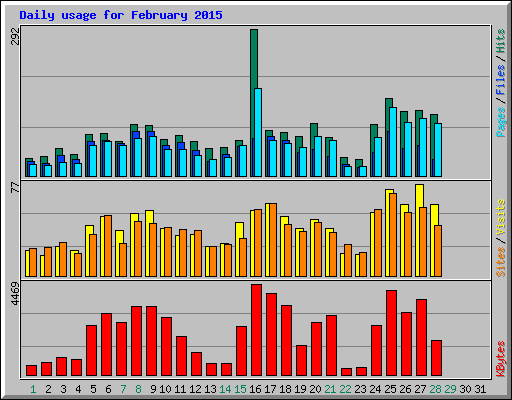Click day label "31" on the x-axis
This screenshot has height=400, width=512.
480,389
